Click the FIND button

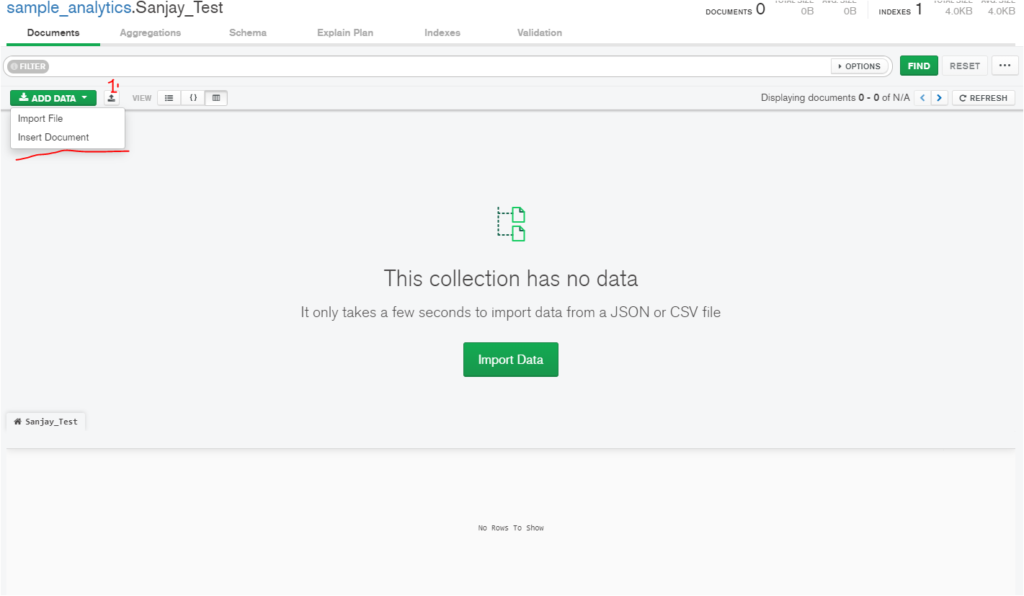(918, 66)
